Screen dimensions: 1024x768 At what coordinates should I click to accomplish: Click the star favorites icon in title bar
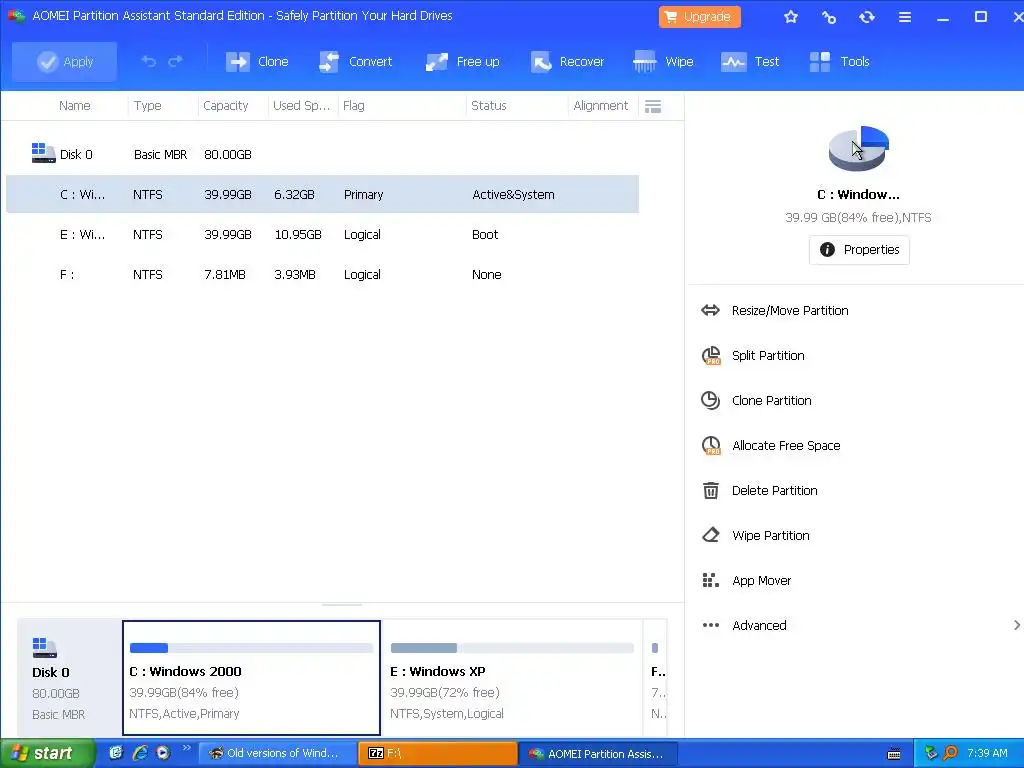[x=791, y=17]
